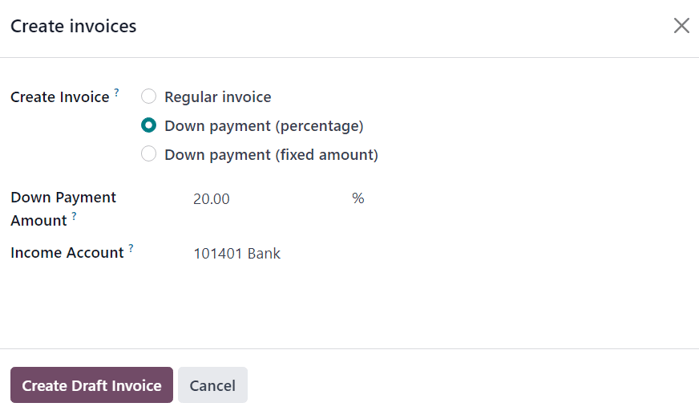
Task: Click the Down payment (percentage) label text
Action: pos(263,126)
